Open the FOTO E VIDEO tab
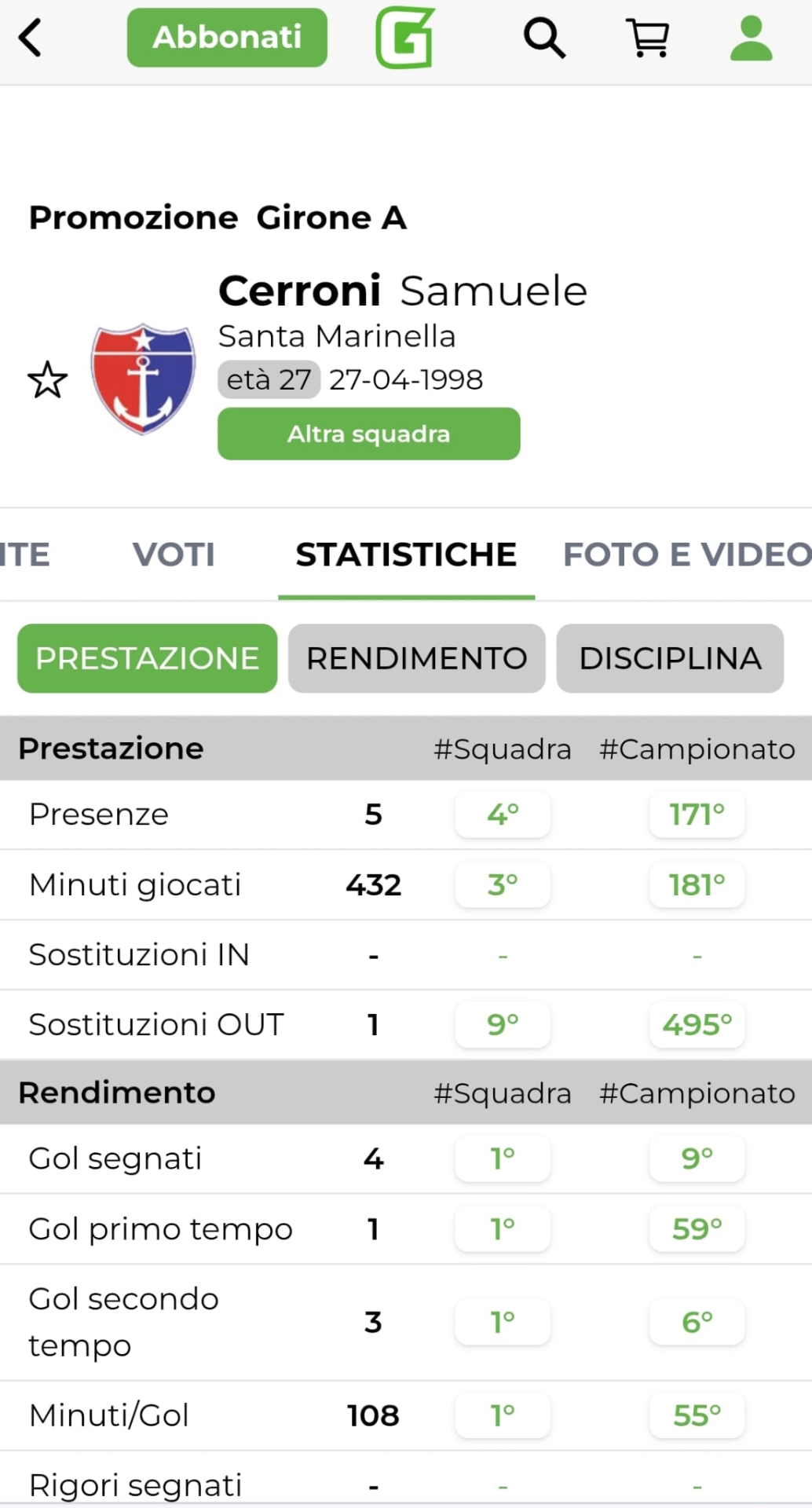This screenshot has height=1508, width=812. 687,555
